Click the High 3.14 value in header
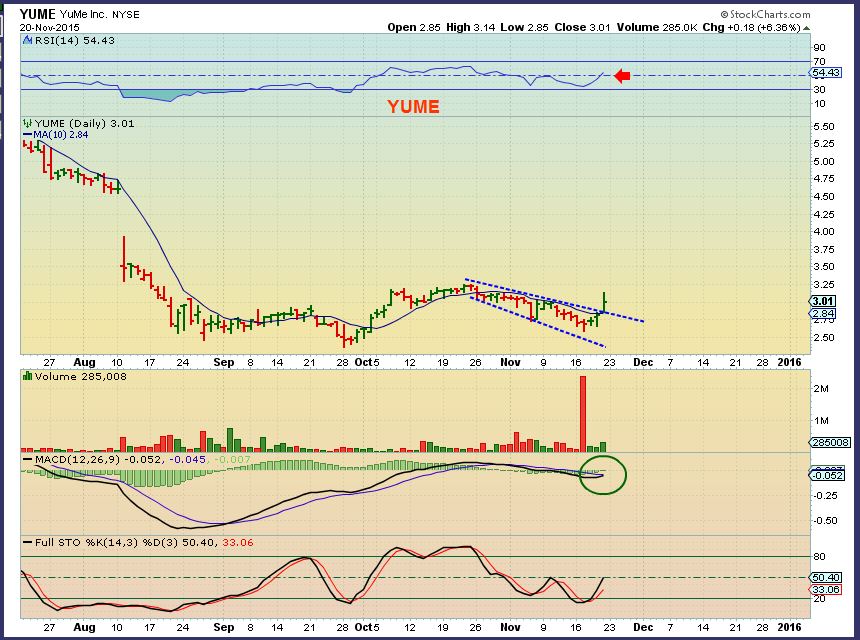 tap(470, 27)
